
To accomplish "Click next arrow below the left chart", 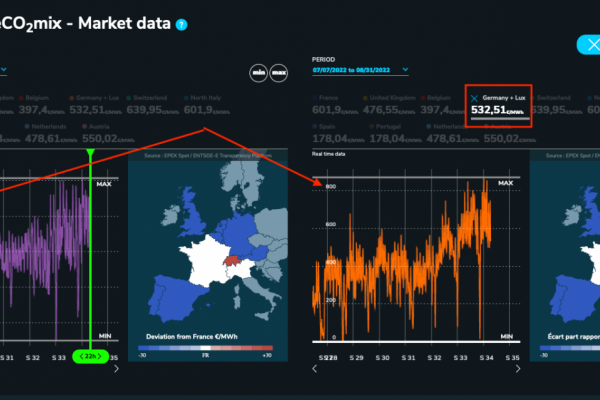I will (x=117, y=368).
